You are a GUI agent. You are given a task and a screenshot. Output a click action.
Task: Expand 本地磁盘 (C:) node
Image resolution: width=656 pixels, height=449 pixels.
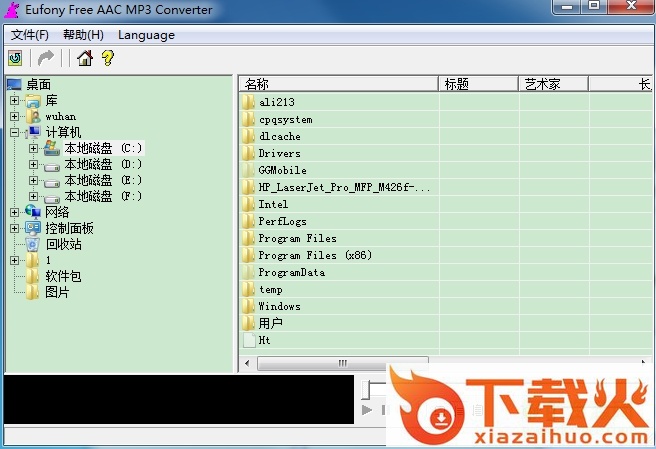point(33,148)
